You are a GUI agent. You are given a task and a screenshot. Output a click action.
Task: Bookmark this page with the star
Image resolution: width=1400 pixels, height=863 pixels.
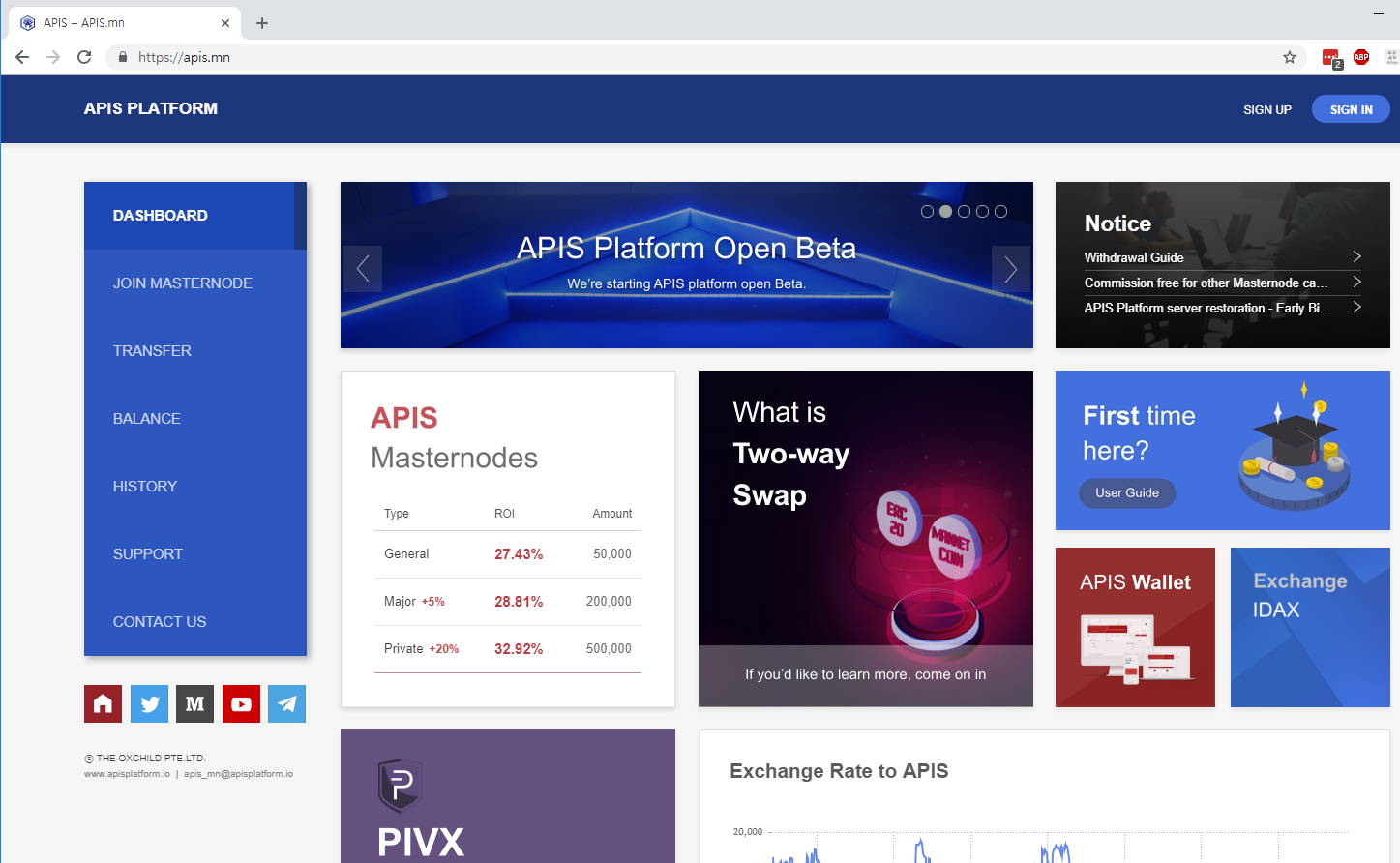point(1290,57)
